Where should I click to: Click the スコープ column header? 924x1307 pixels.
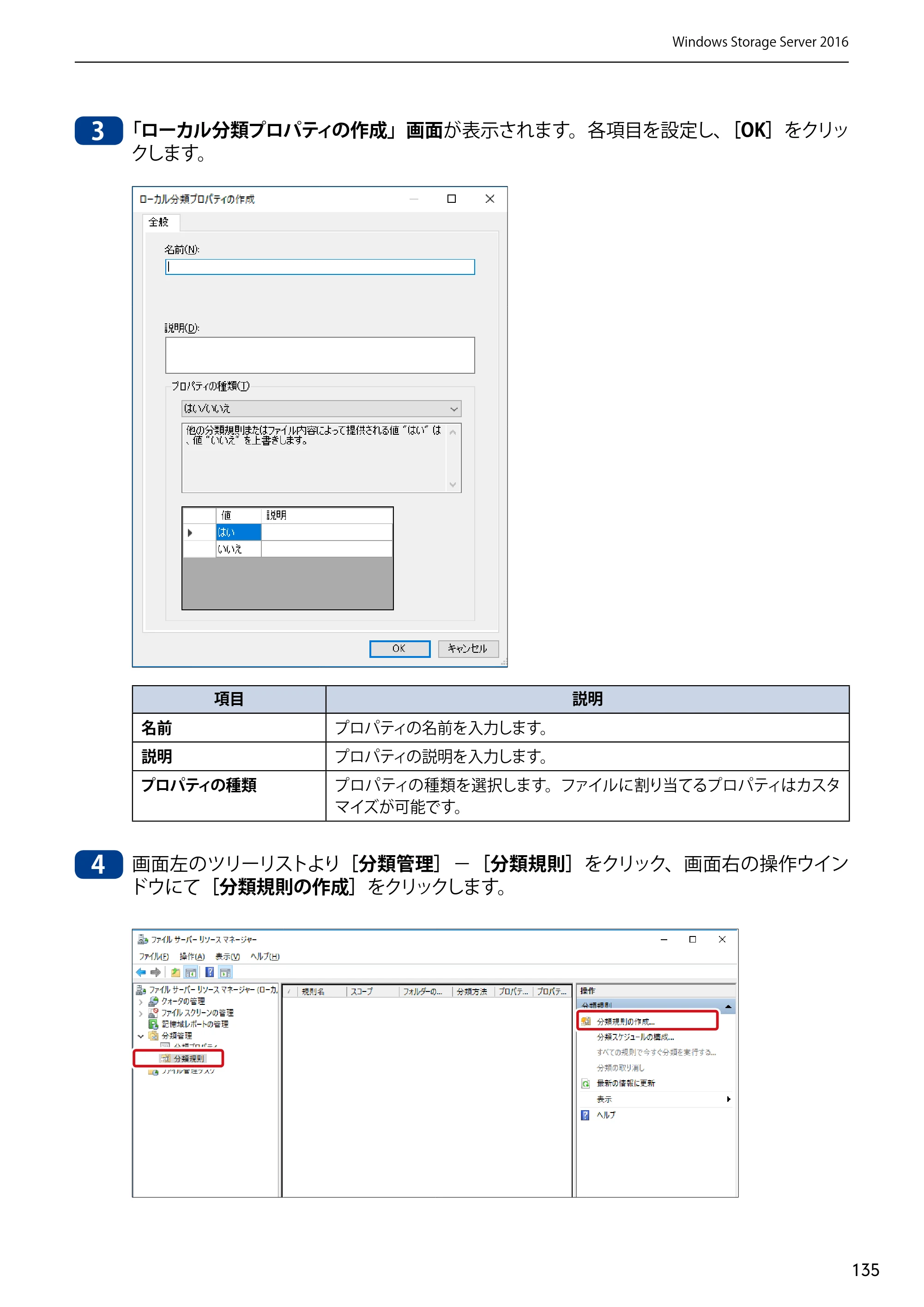click(x=373, y=991)
